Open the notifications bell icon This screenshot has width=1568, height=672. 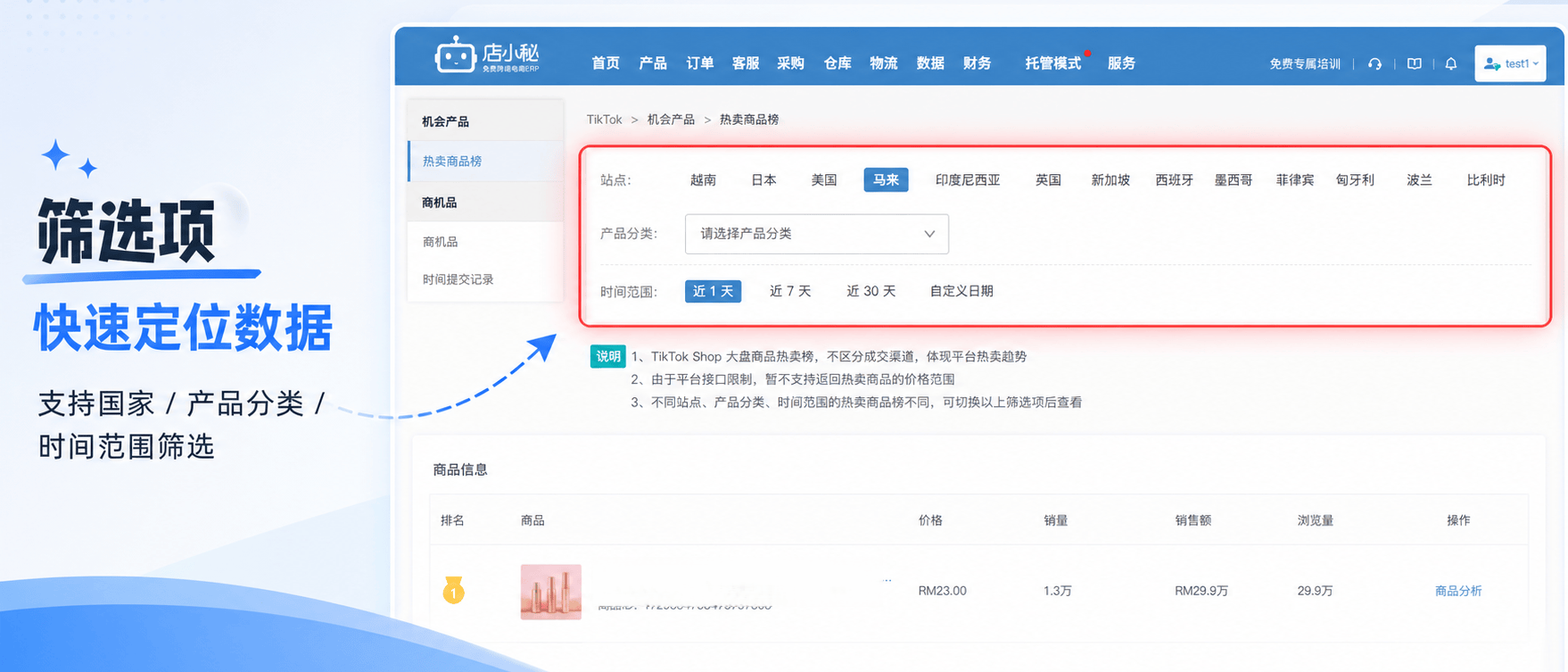[1451, 63]
